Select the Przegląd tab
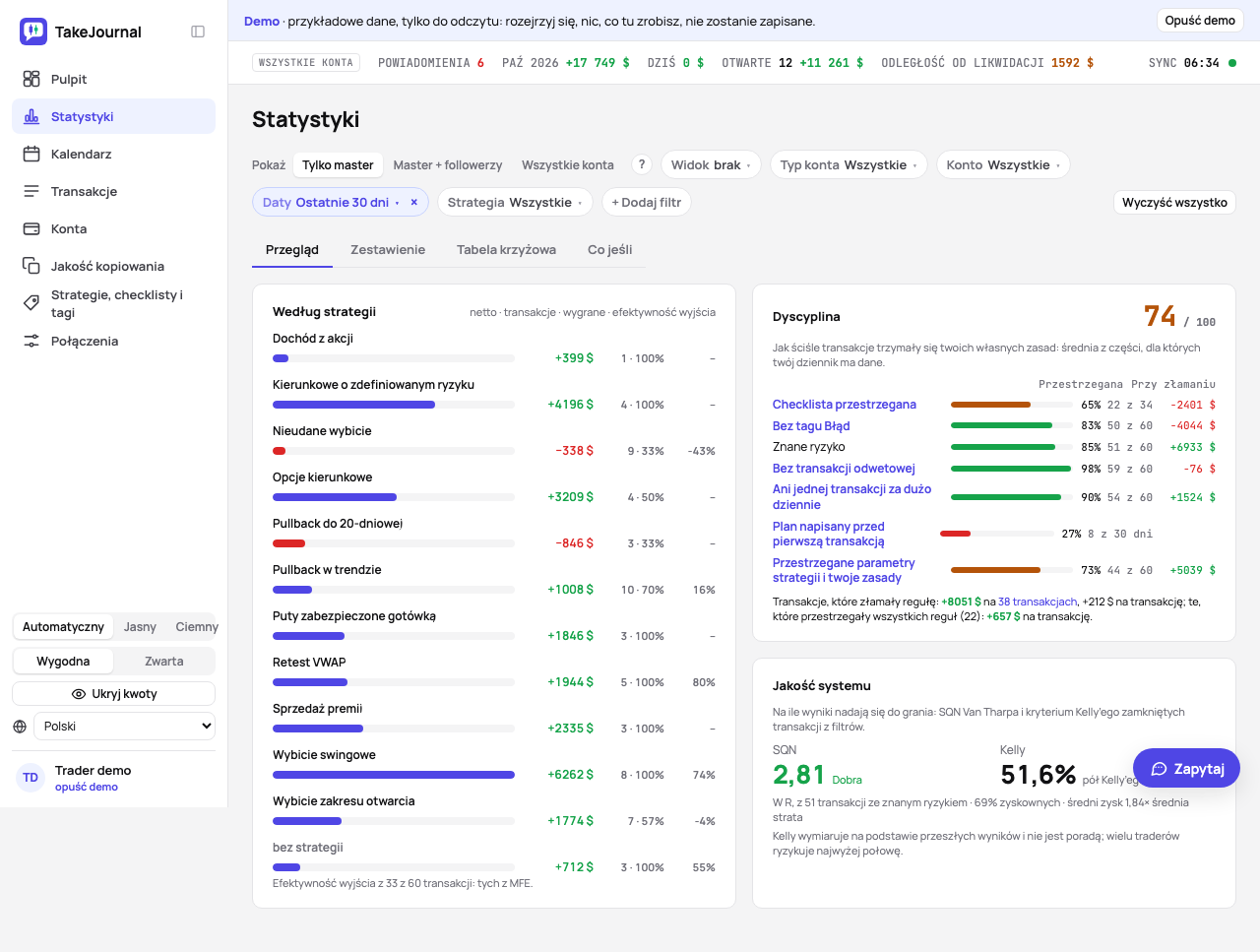Screen dimensions: 1260x952 tap(292, 250)
